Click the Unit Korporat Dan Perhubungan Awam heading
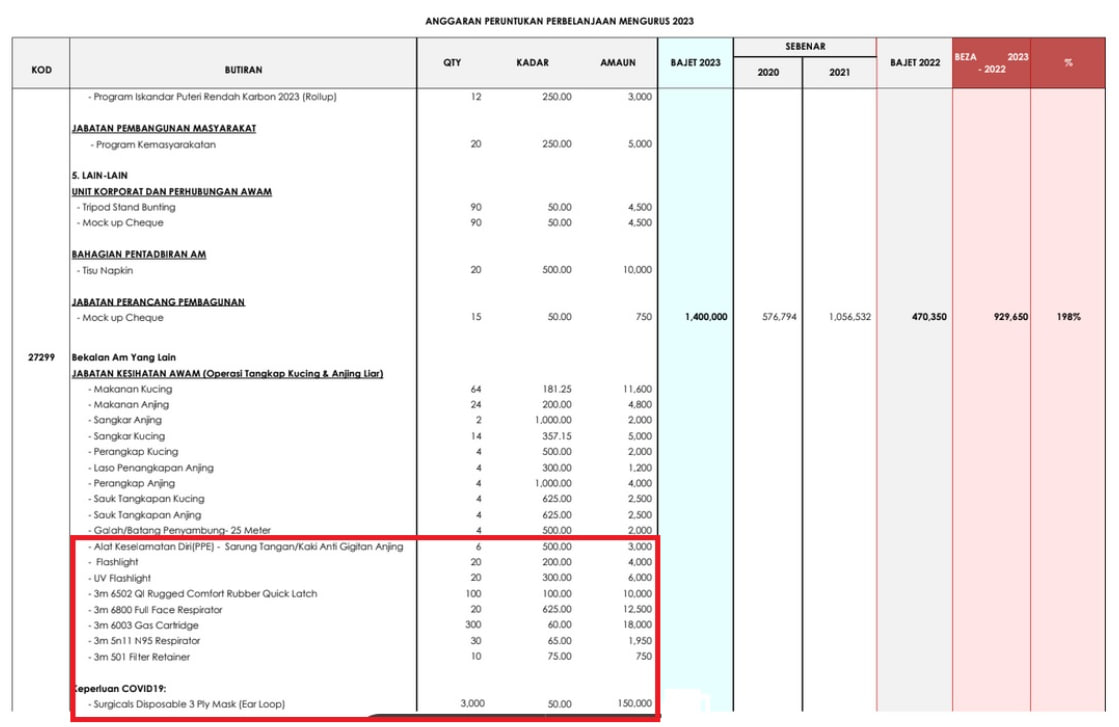 click(x=171, y=192)
